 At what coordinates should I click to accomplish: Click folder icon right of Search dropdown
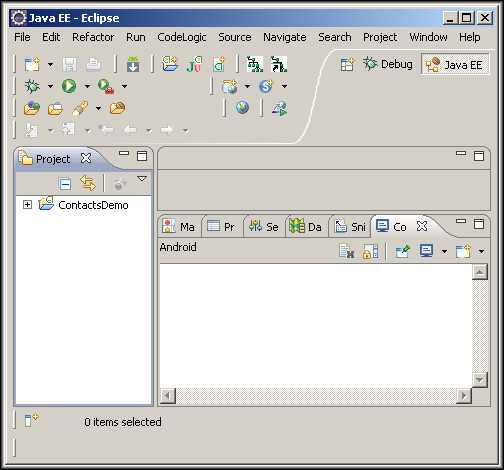(117, 108)
